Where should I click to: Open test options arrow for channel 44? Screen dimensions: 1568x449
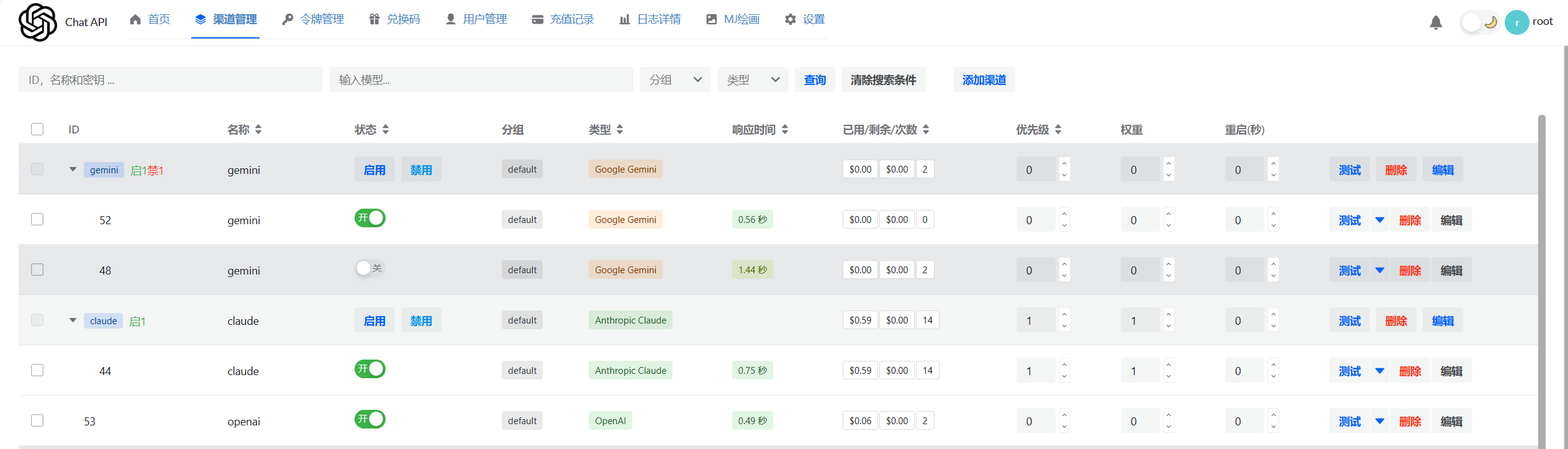1380,371
